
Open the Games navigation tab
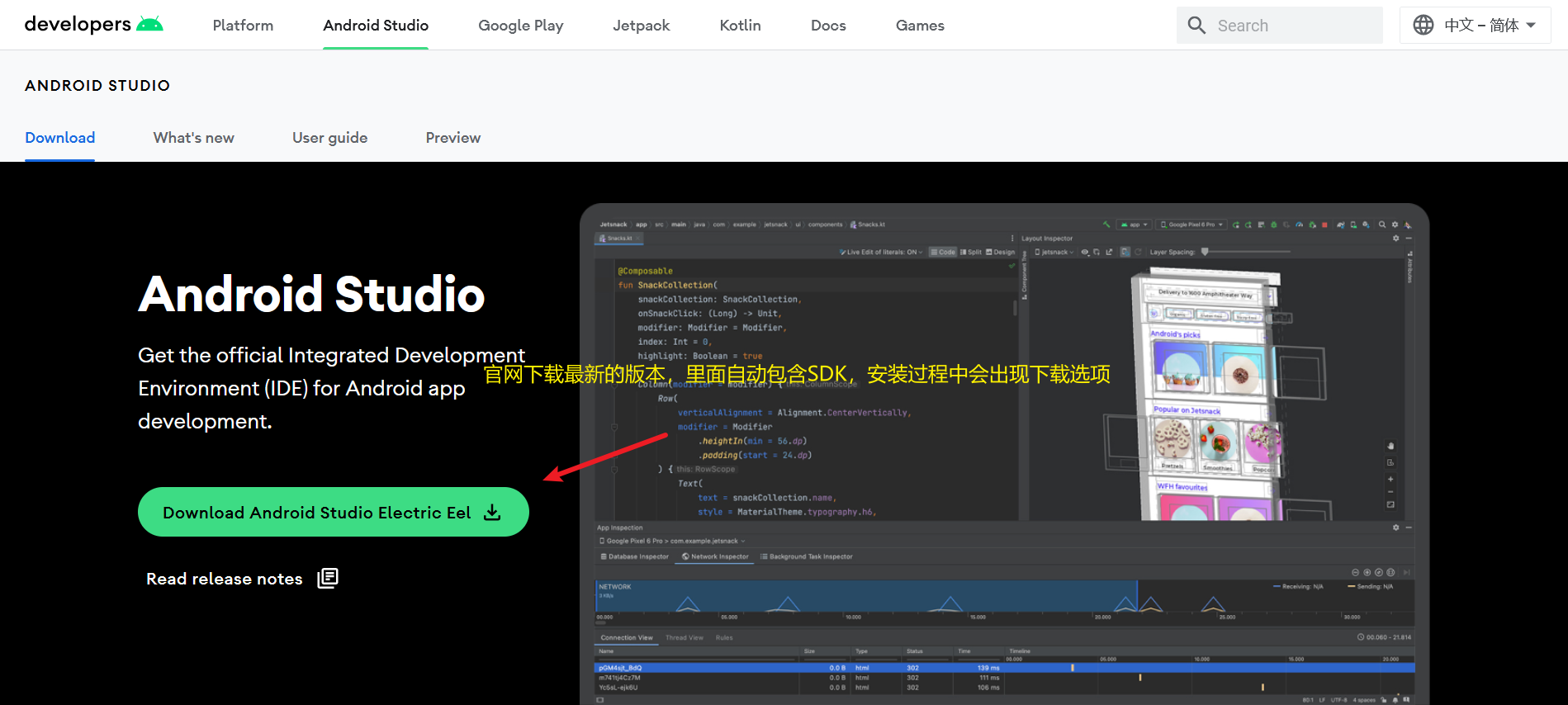coord(920,26)
